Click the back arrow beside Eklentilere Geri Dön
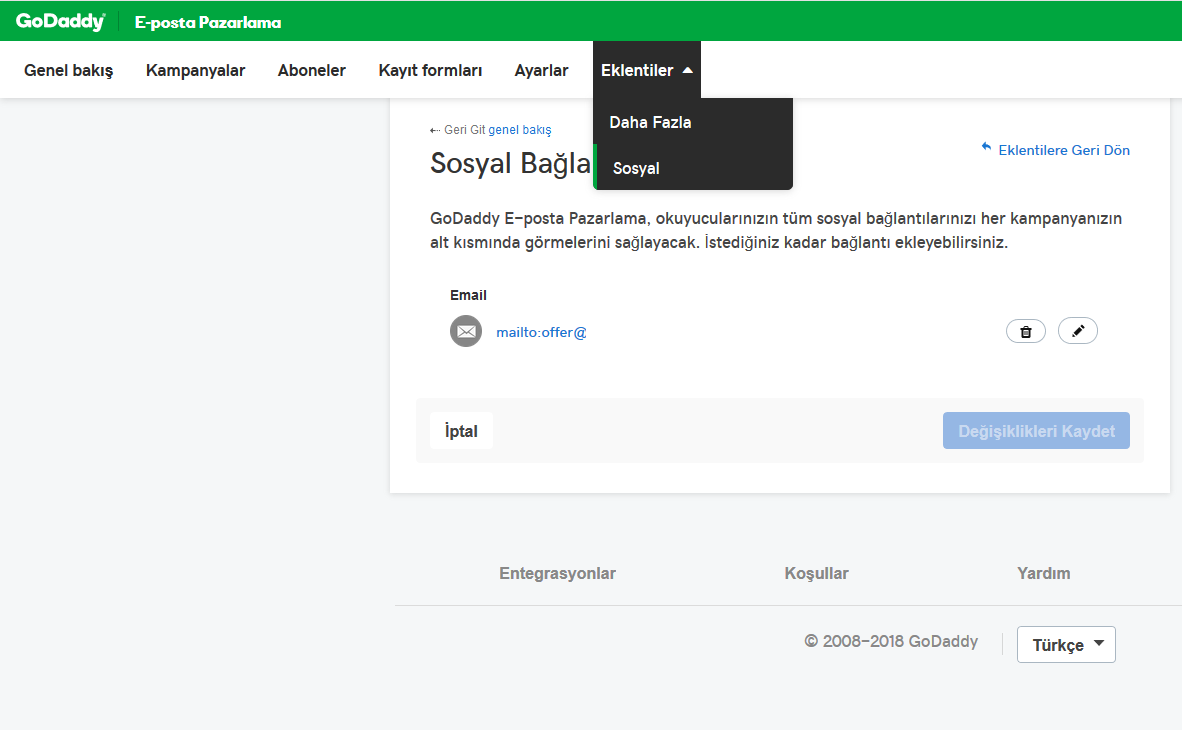Viewport: 1182px width, 730px height. [986, 147]
